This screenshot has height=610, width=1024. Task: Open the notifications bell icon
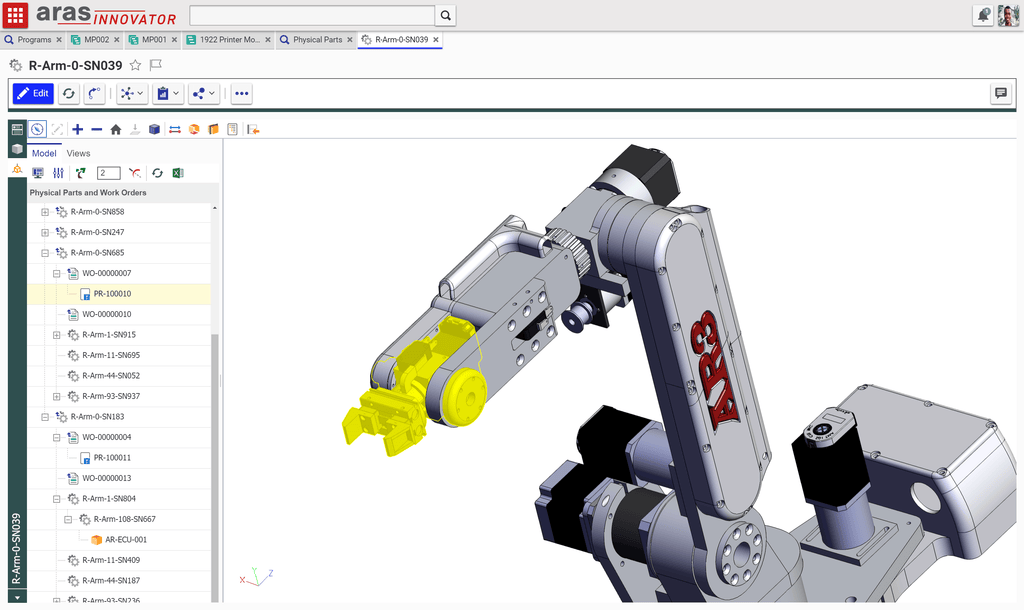pos(983,15)
